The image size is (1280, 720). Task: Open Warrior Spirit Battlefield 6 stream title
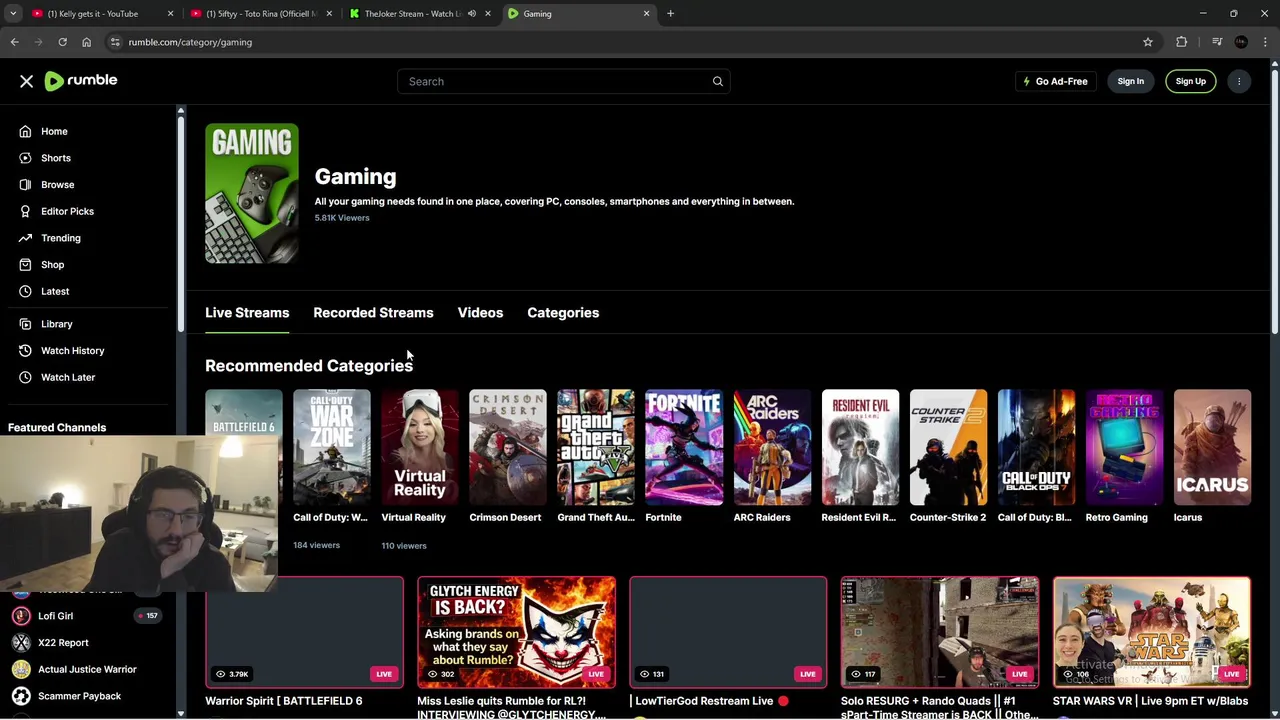tap(284, 701)
